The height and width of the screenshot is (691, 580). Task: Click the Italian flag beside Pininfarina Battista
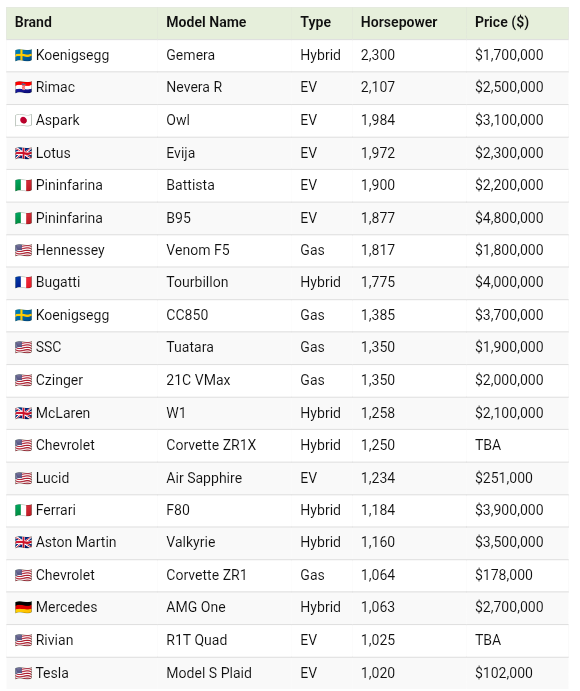tap(23, 185)
